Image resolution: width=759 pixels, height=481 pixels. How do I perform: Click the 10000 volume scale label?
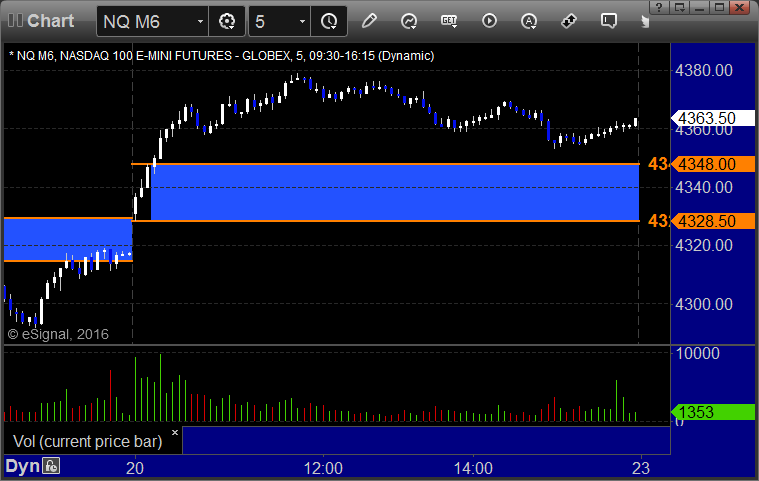[x=698, y=353]
